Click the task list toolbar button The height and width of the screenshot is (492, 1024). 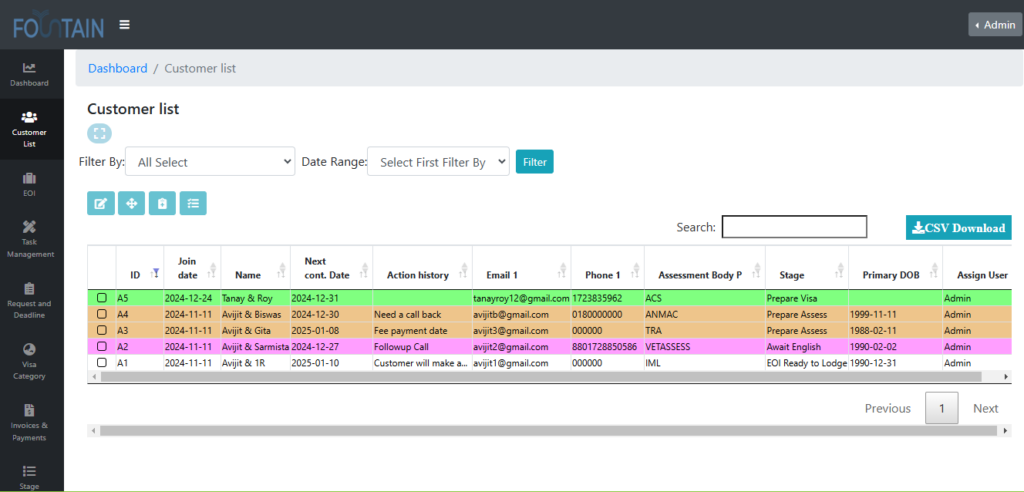193,204
